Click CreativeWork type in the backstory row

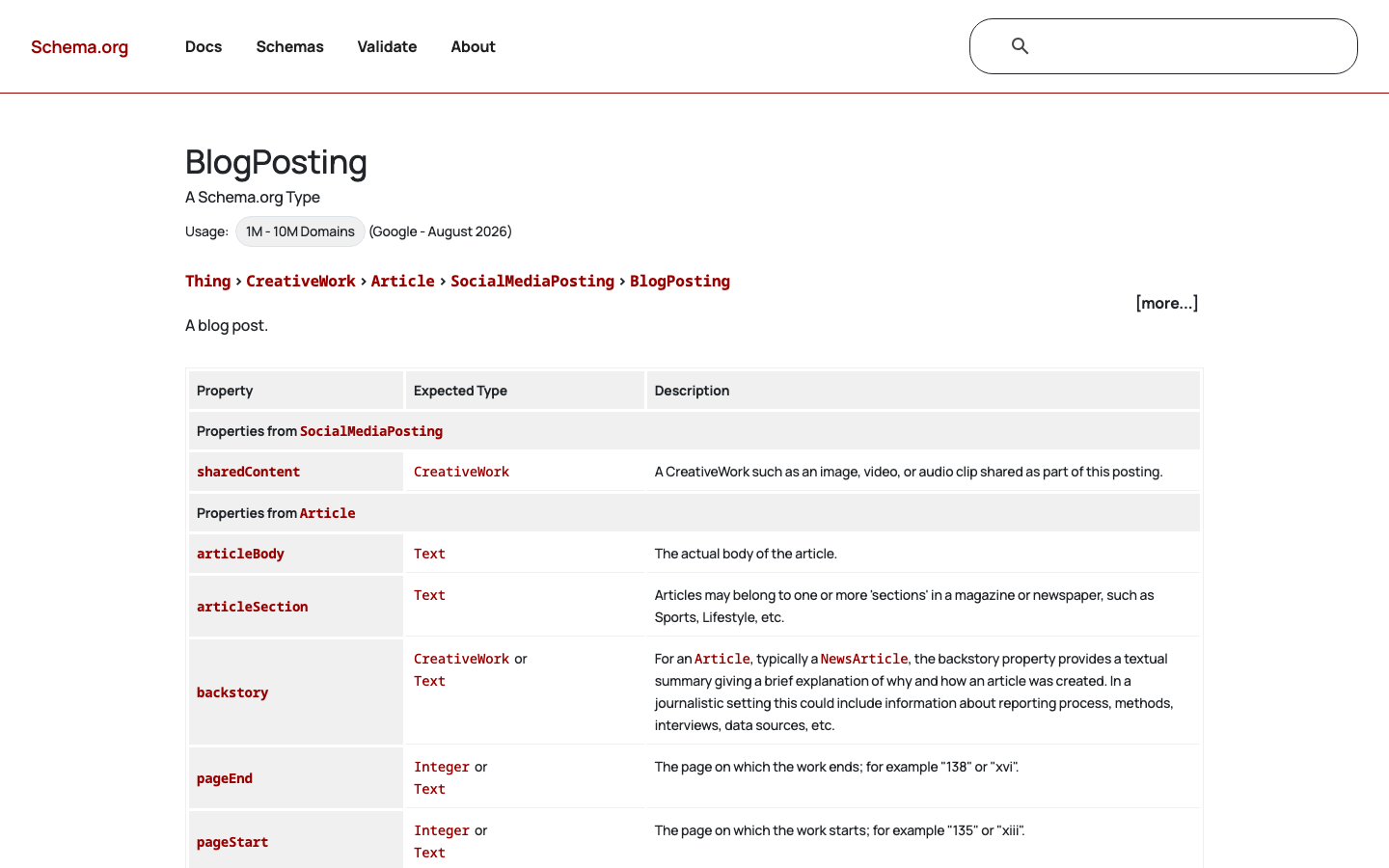(461, 659)
